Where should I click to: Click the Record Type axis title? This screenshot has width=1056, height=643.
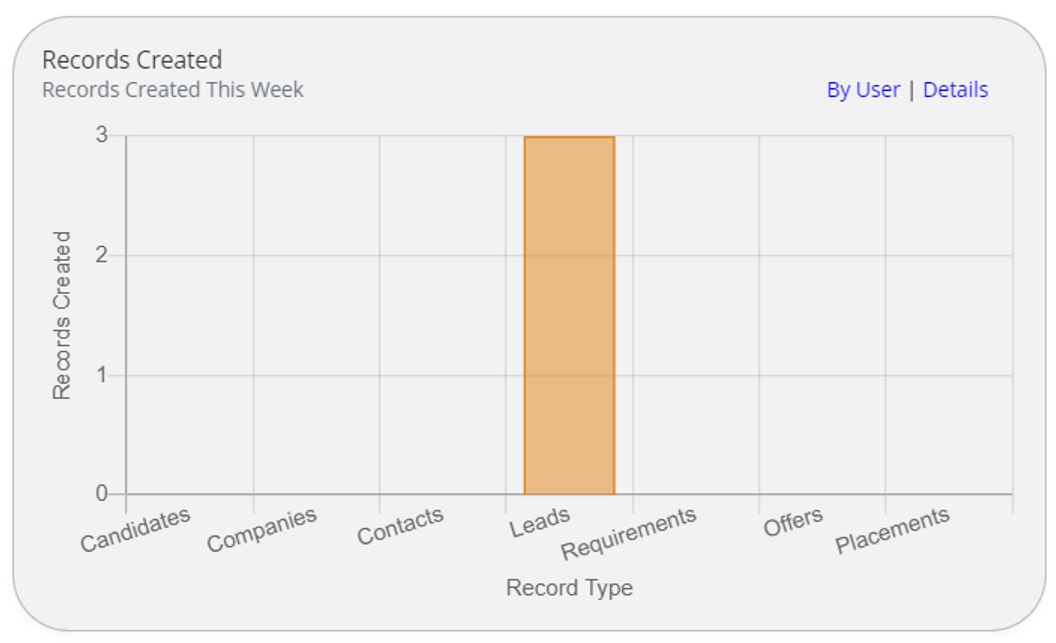[x=569, y=588]
